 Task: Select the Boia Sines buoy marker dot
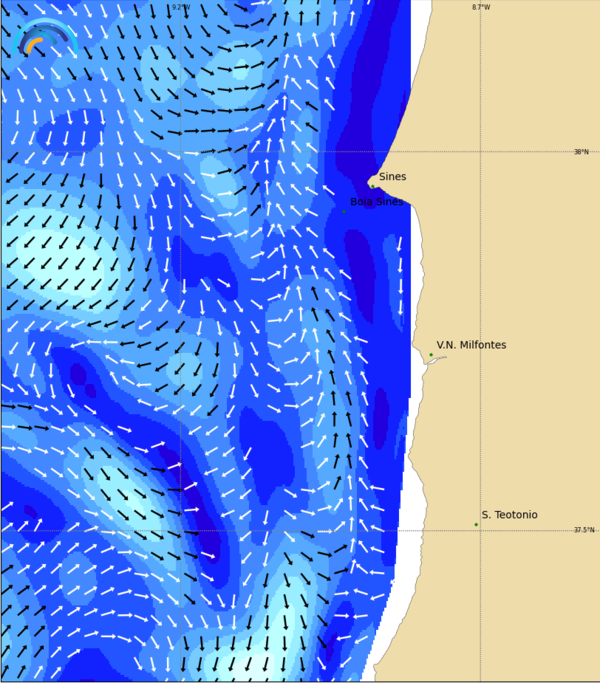pyautogui.click(x=344, y=211)
